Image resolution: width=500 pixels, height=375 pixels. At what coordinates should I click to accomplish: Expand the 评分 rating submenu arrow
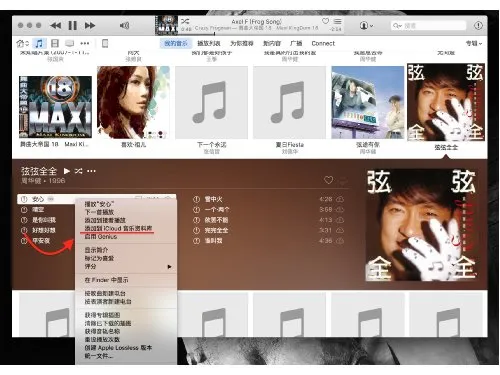(169, 267)
